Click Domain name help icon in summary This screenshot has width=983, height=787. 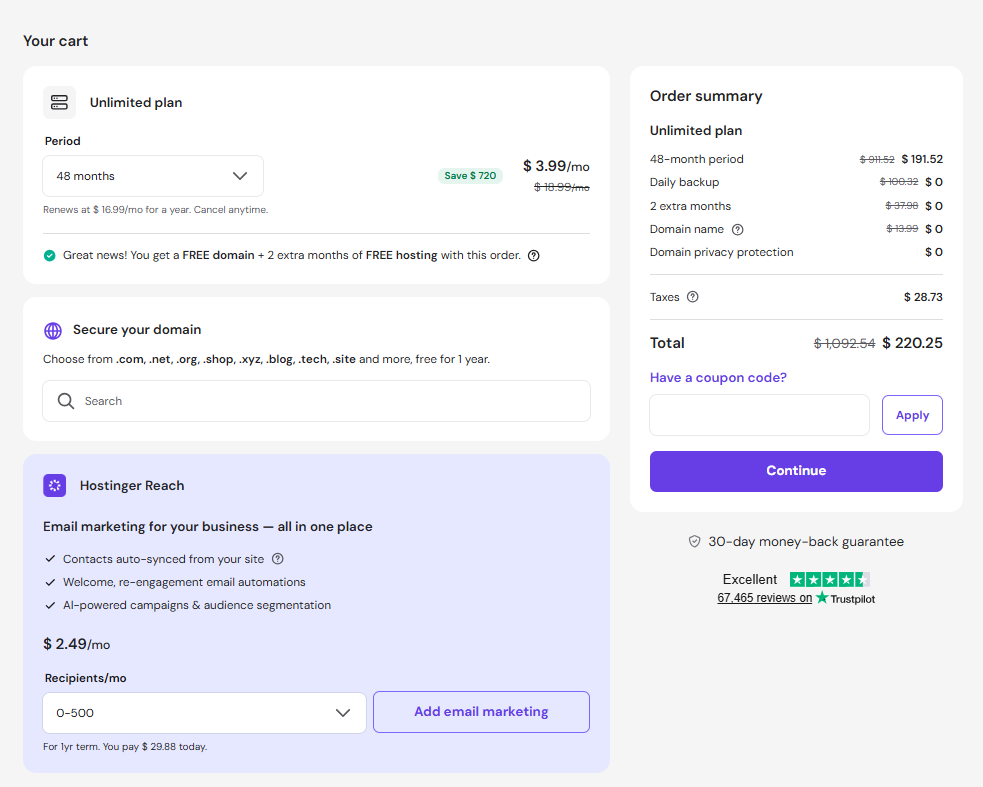tap(738, 230)
